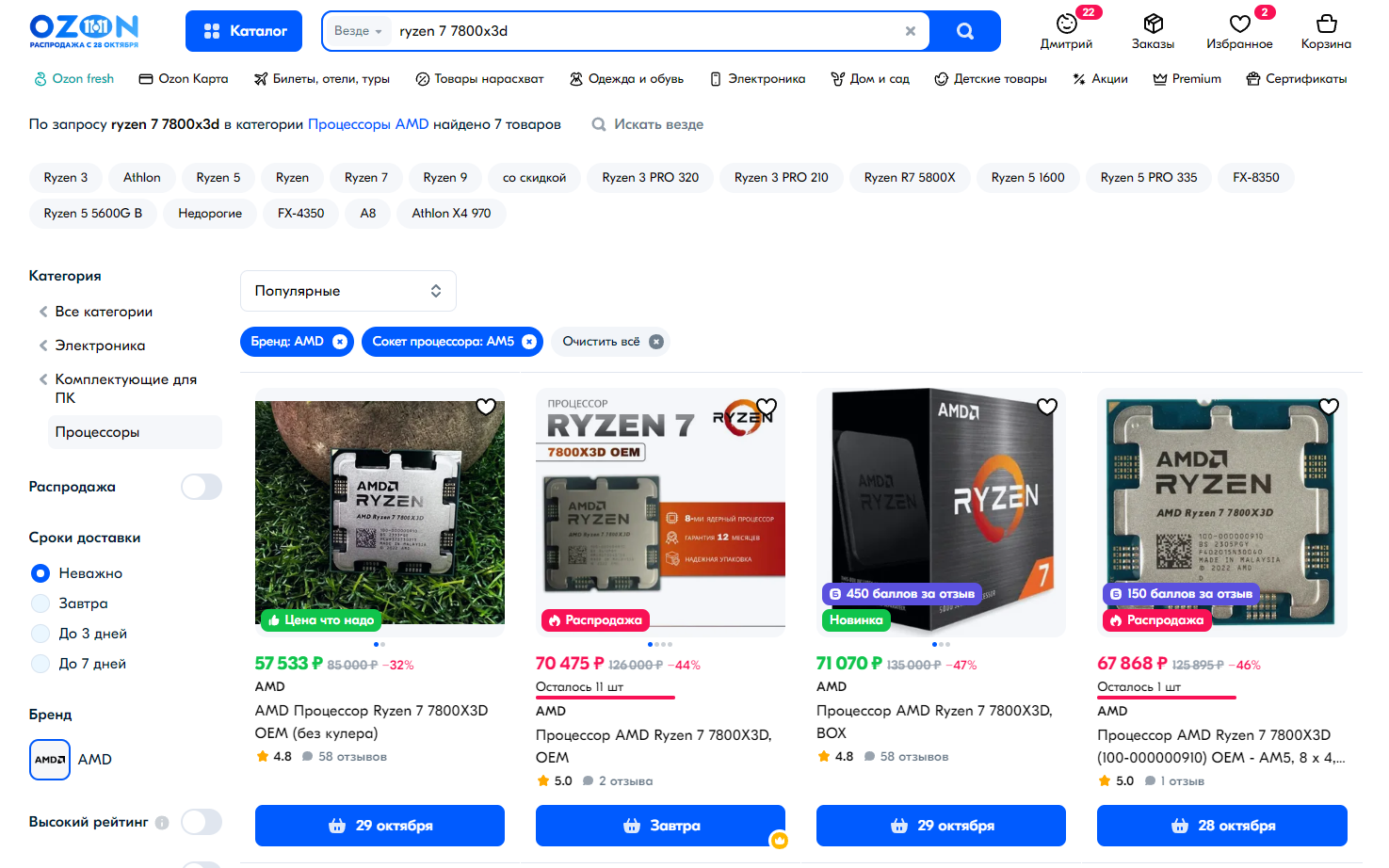Open the Популярные sort dropdown
1389x868 pixels.
coord(348,291)
